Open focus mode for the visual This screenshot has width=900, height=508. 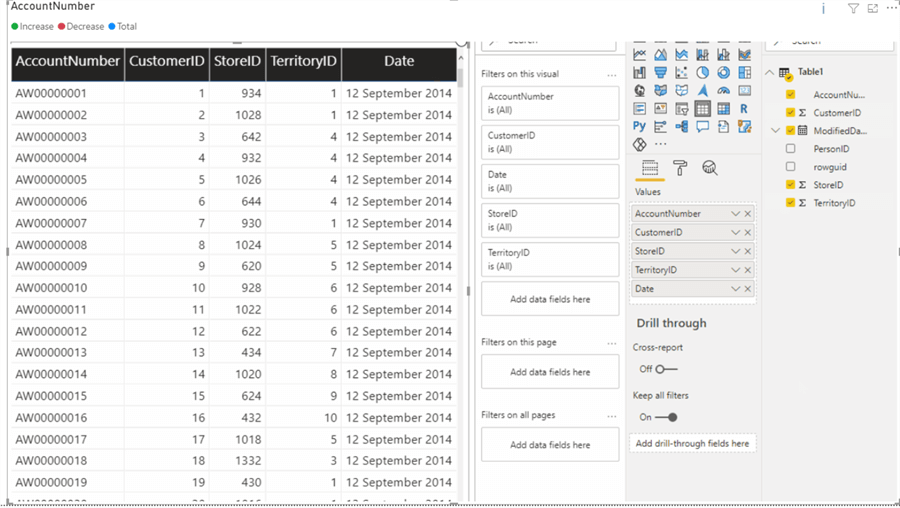pos(872,8)
